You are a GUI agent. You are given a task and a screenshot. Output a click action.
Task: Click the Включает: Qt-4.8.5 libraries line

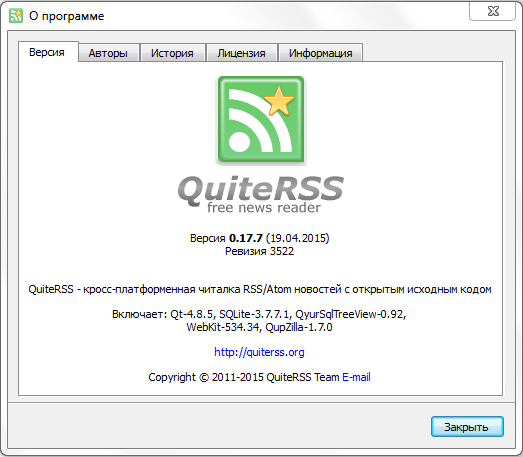tap(259, 314)
